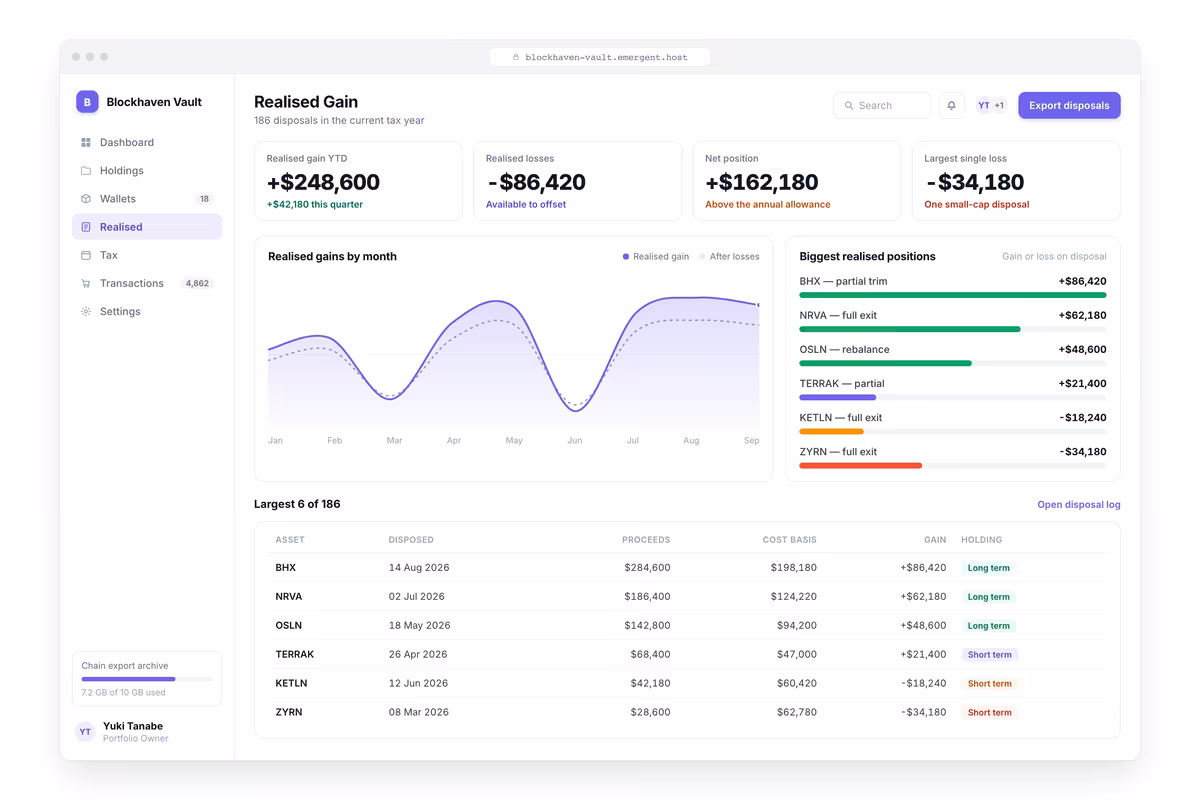
Task: Go to Holdings section
Action: 147,171
